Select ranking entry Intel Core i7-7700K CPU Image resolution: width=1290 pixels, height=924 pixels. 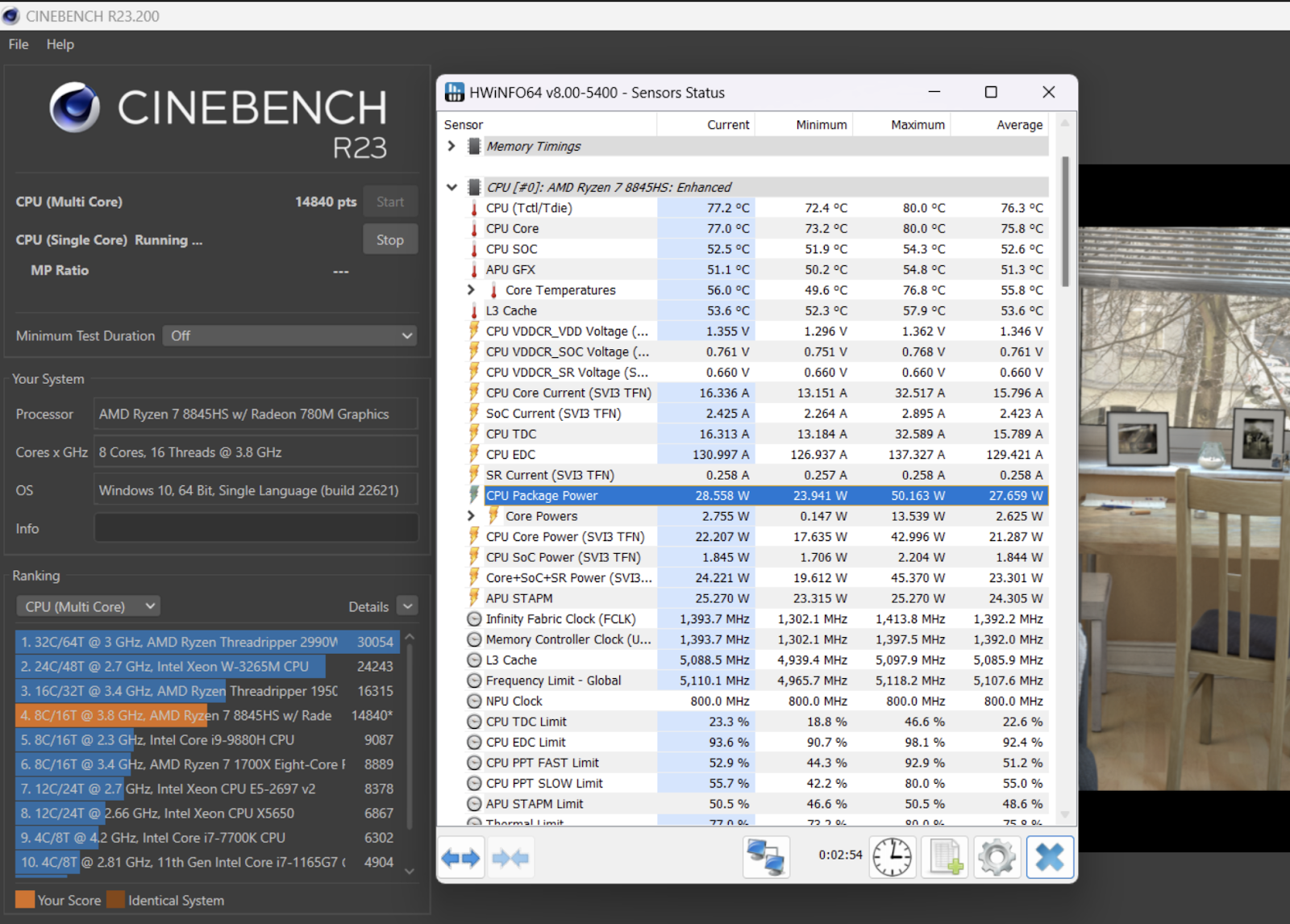pos(207,838)
